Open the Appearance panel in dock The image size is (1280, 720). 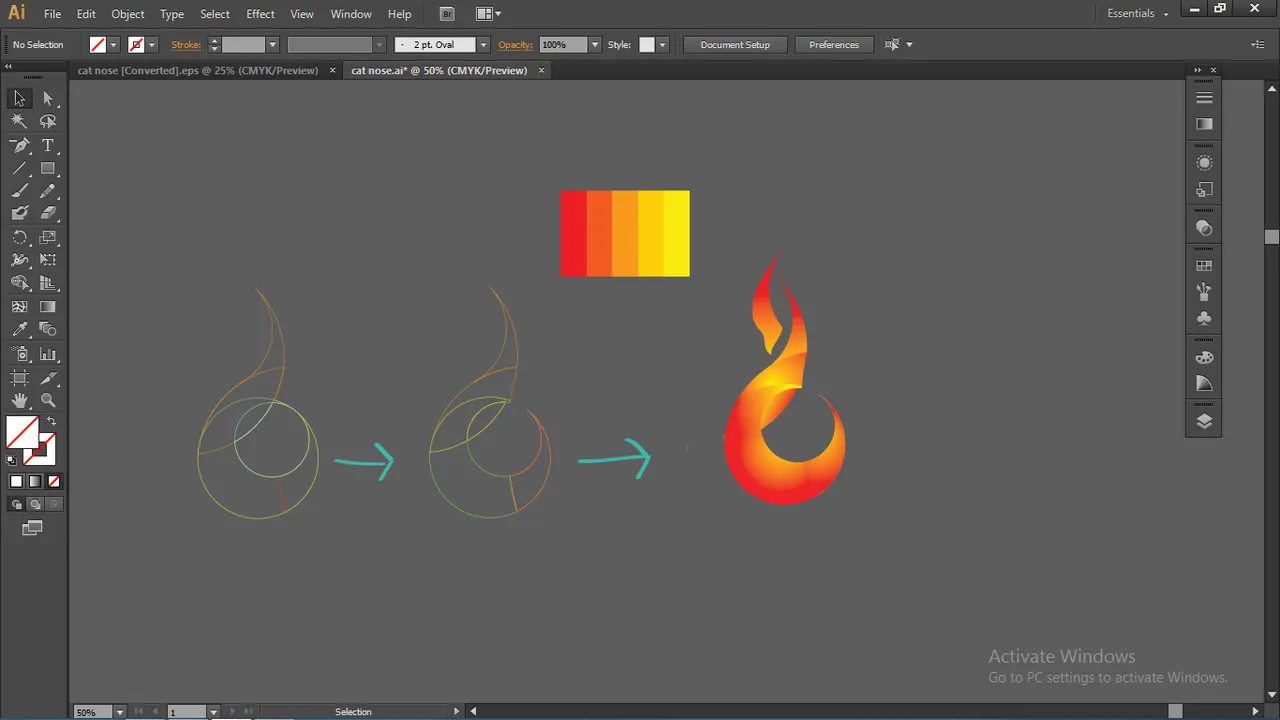(x=1204, y=163)
